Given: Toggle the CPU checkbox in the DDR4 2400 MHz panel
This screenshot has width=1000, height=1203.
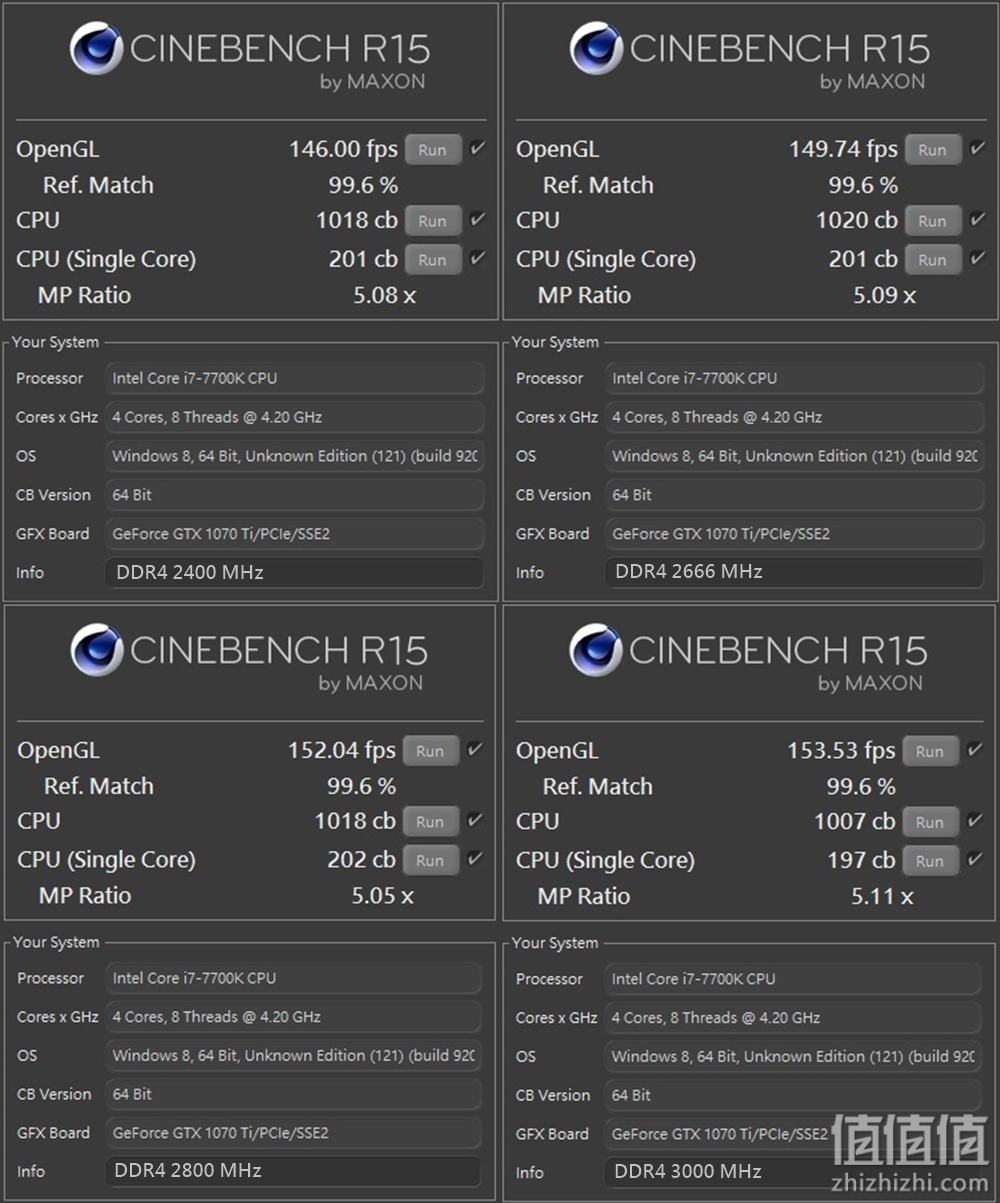Looking at the screenshot, I should click(x=478, y=219).
